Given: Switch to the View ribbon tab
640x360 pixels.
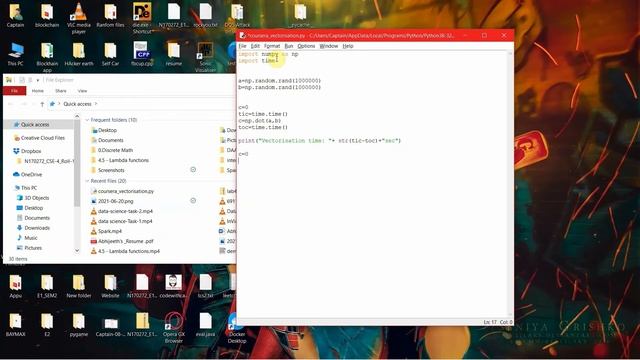Looking at the screenshot, I should [x=82, y=91].
